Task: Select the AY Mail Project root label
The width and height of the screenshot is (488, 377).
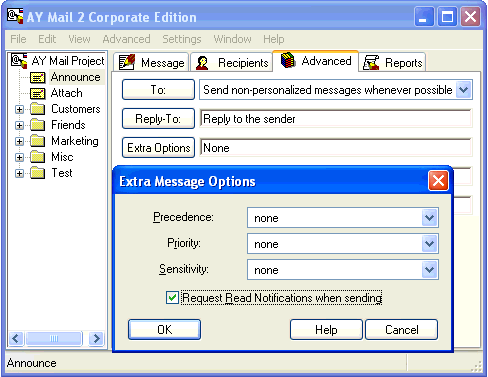Action: (68, 61)
